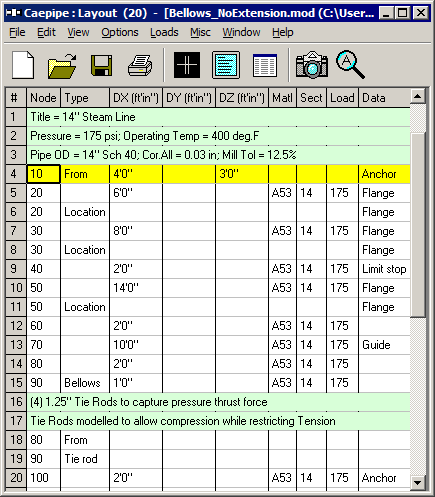
Task: Open the Misc menu
Action: [200, 32]
